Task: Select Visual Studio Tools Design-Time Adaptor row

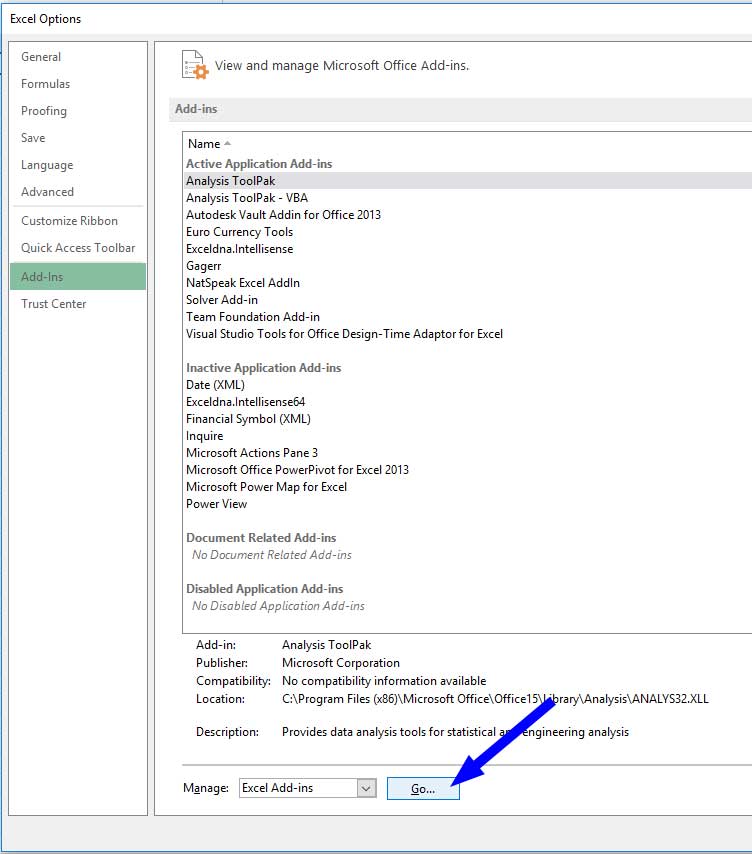Action: [x=468, y=334]
